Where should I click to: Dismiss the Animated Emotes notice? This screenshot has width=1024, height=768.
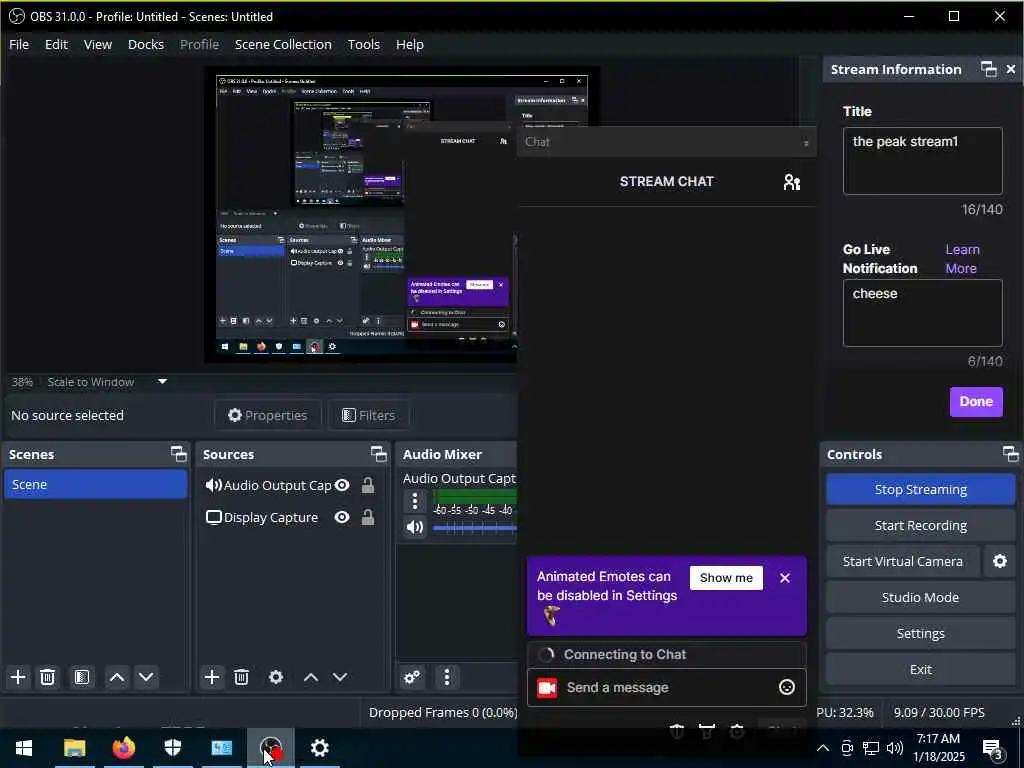785,578
